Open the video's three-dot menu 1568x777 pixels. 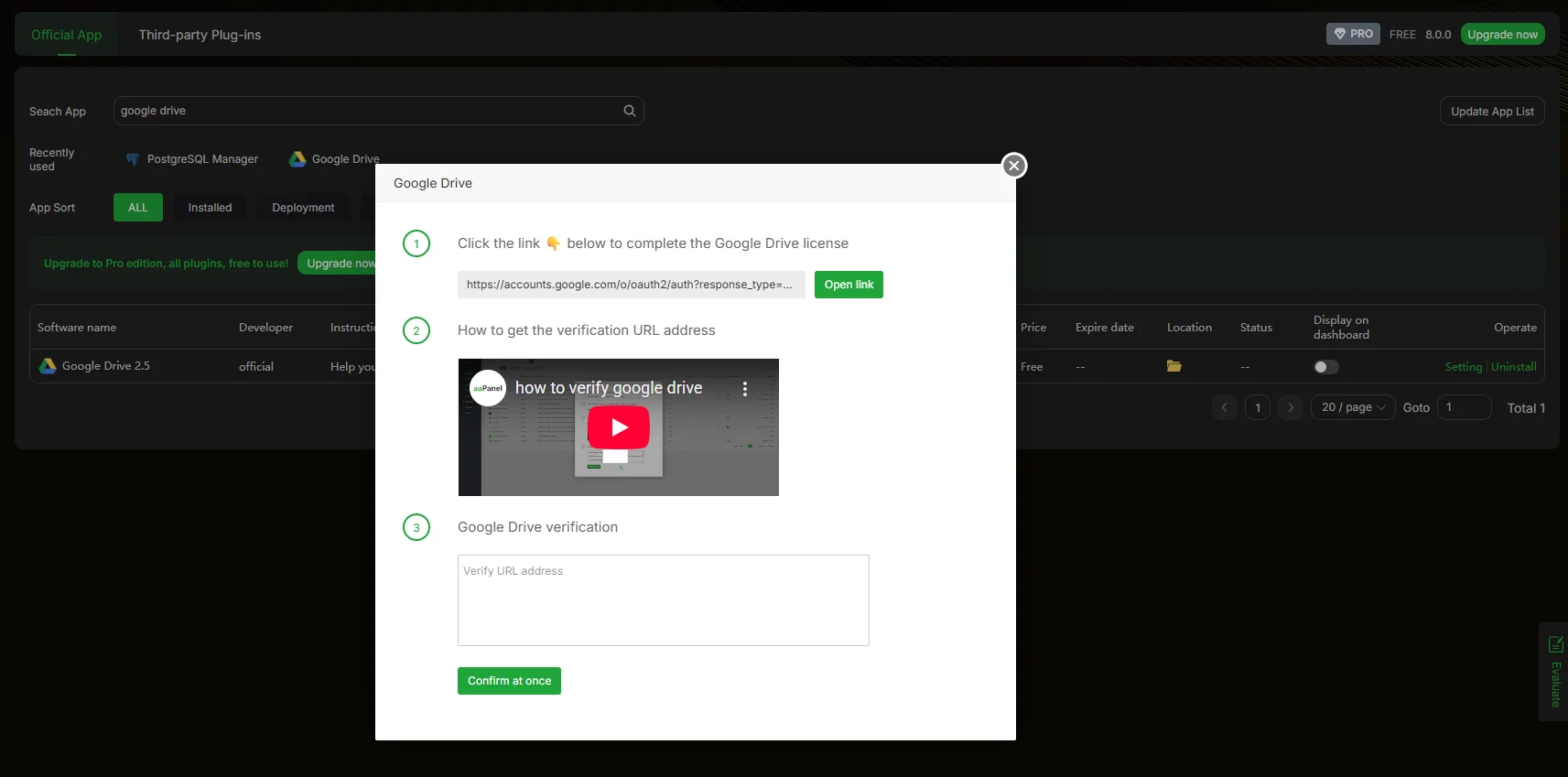coord(745,389)
